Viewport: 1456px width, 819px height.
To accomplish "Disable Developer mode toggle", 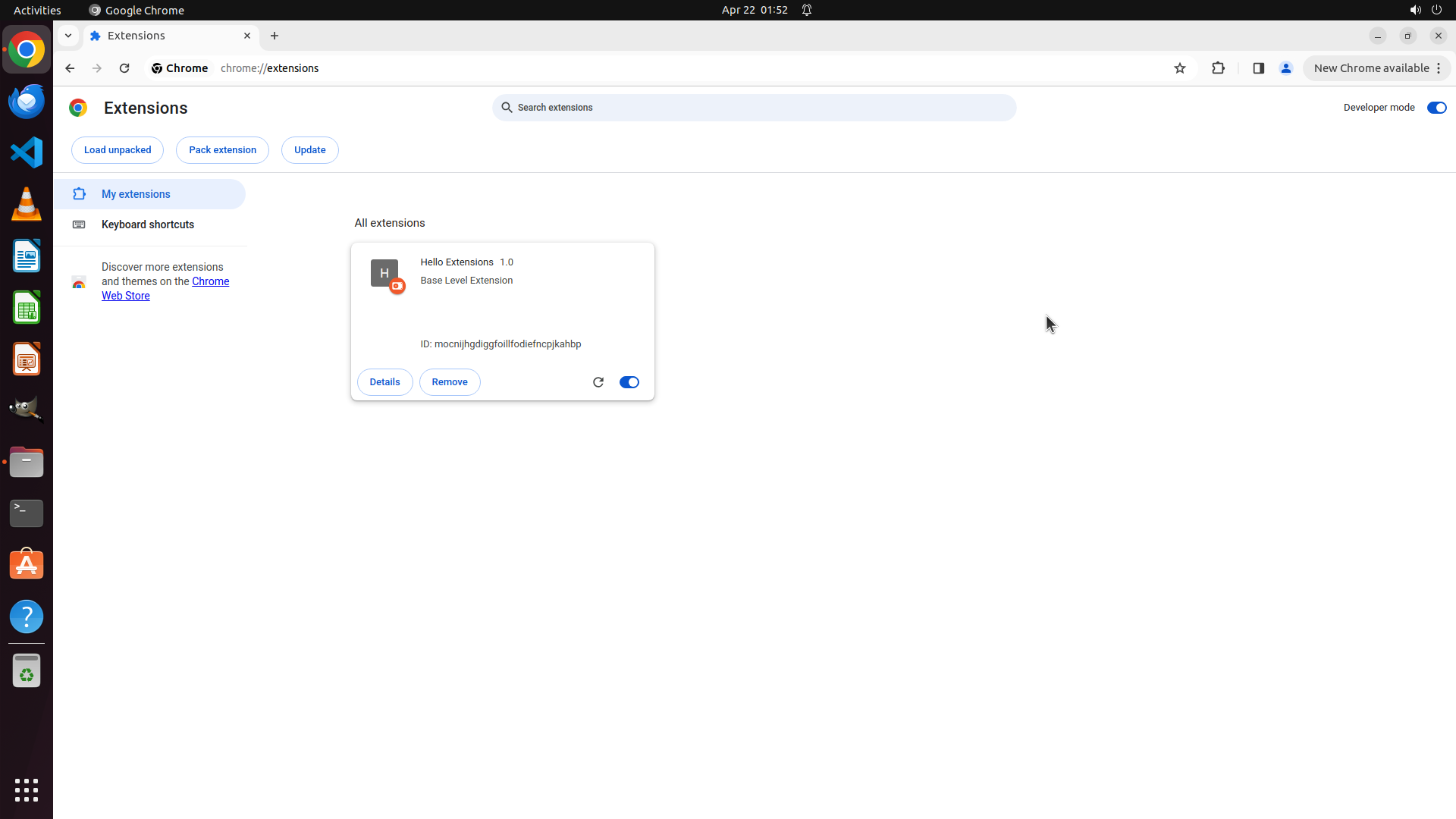I will pyautogui.click(x=1436, y=108).
